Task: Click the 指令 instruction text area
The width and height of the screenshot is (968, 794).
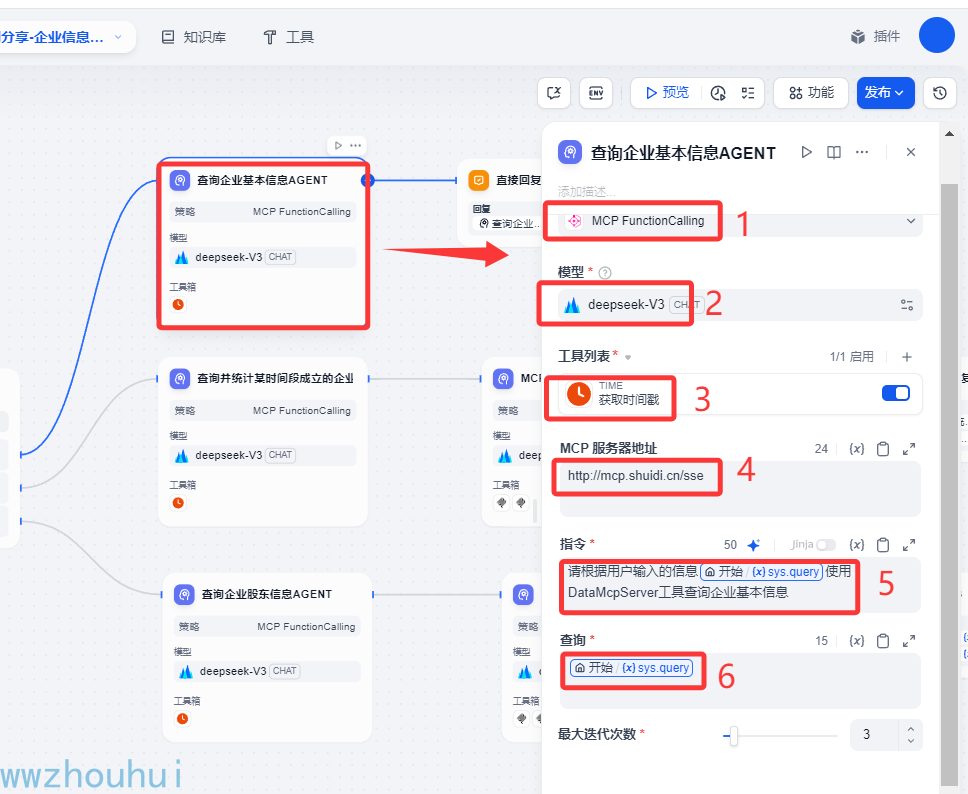Action: coord(740,585)
